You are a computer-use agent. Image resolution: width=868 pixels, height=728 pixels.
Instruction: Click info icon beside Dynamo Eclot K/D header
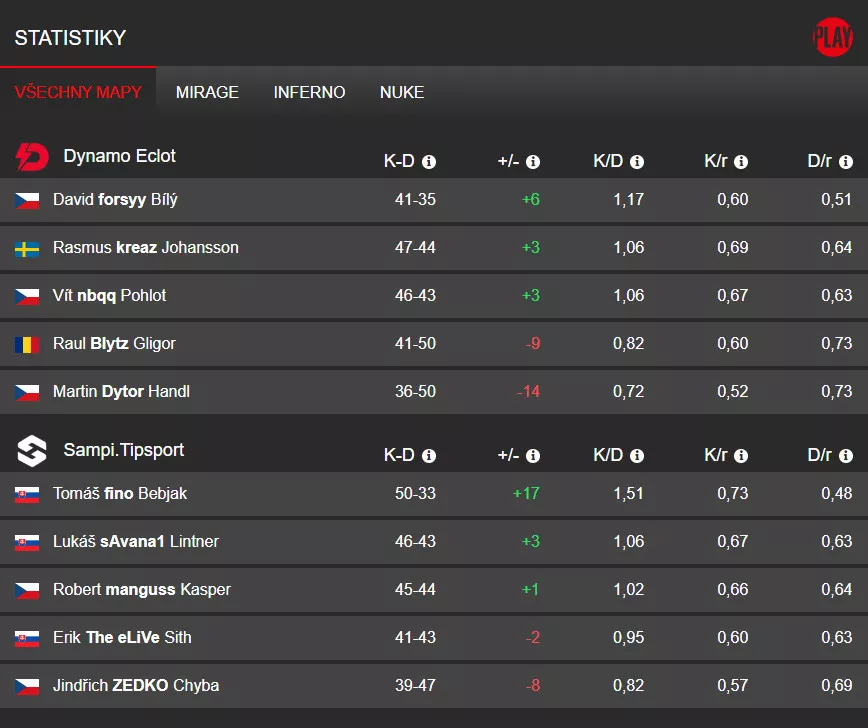[x=637, y=162]
